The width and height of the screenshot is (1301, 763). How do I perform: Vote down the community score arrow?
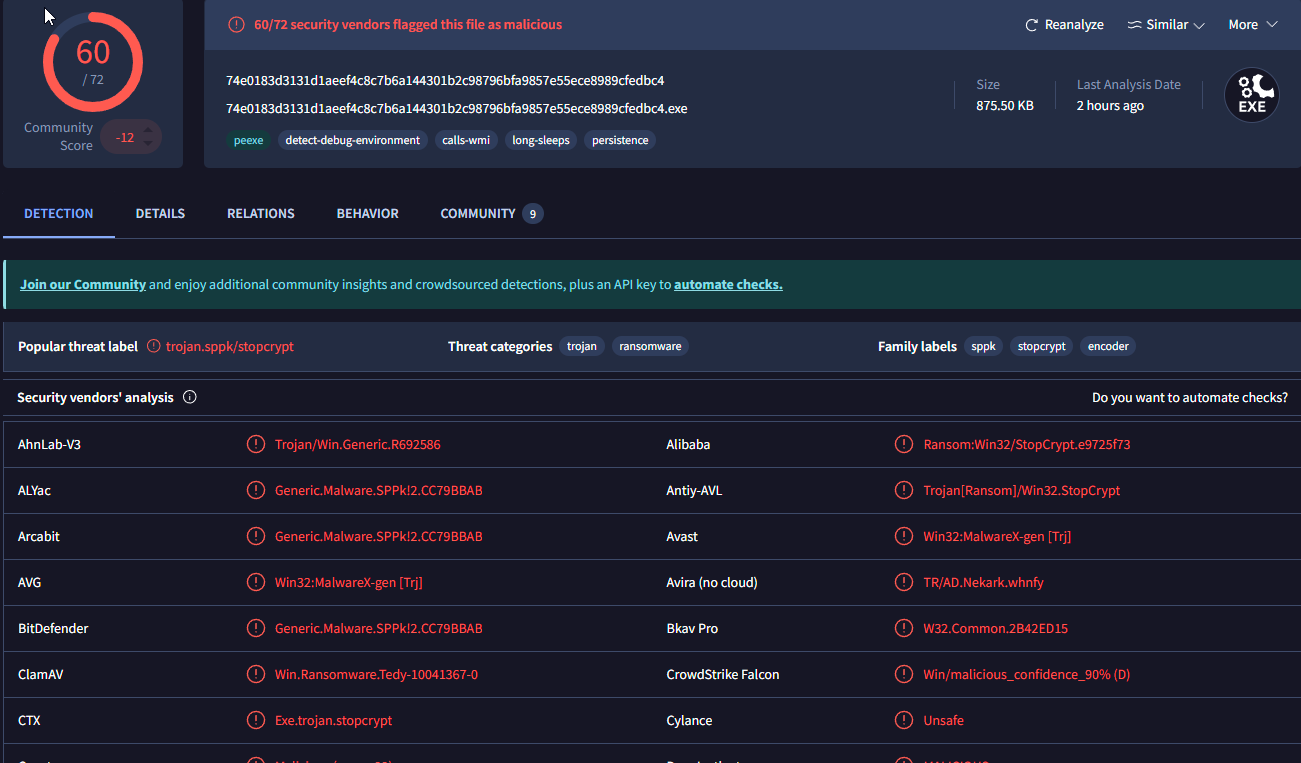(x=148, y=144)
